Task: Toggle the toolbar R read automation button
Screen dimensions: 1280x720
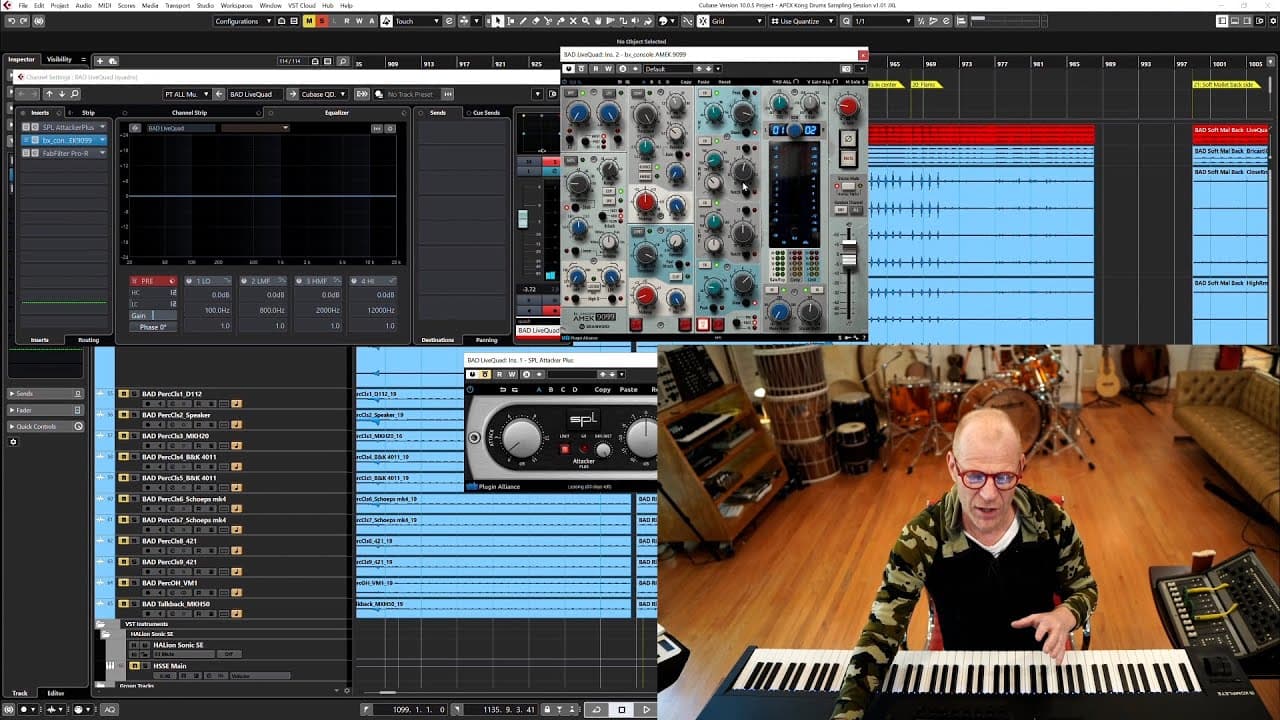Action: [x=346, y=21]
